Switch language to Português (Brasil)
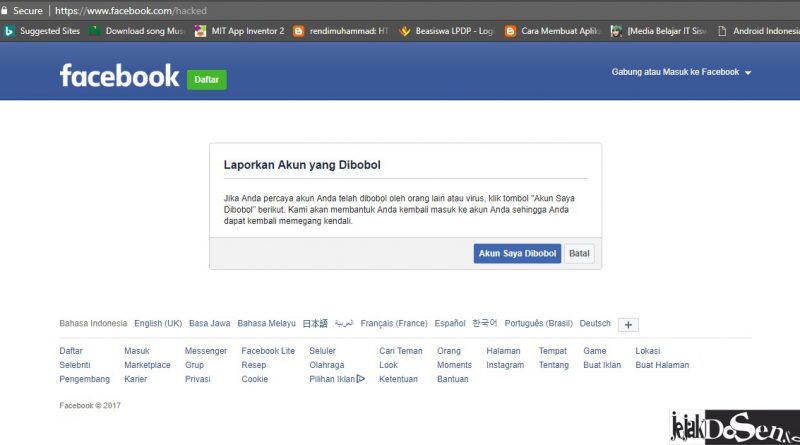Viewport: 800px width, 445px height. point(539,324)
